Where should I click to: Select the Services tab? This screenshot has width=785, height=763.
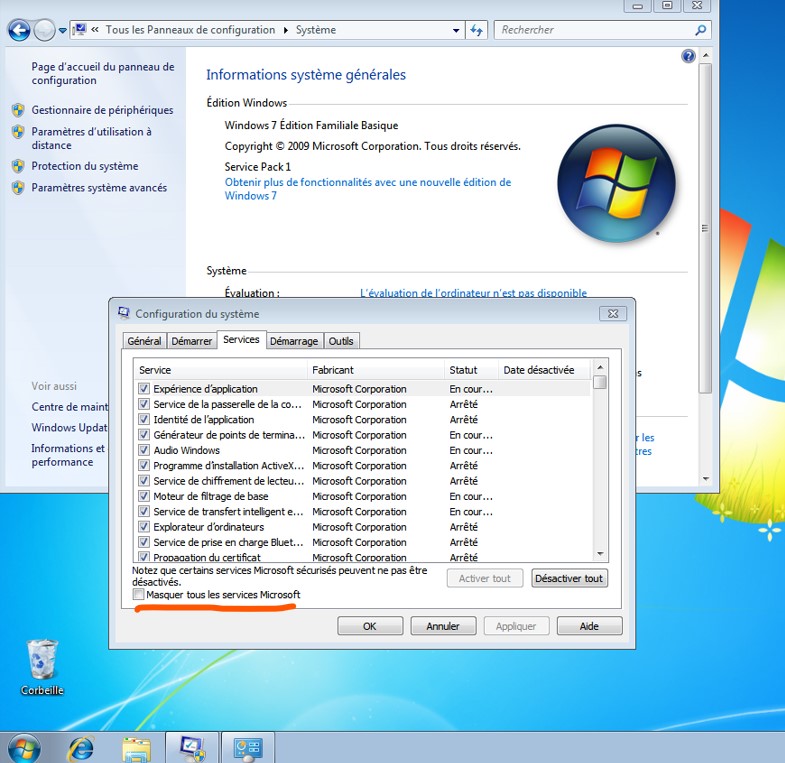[x=241, y=339]
